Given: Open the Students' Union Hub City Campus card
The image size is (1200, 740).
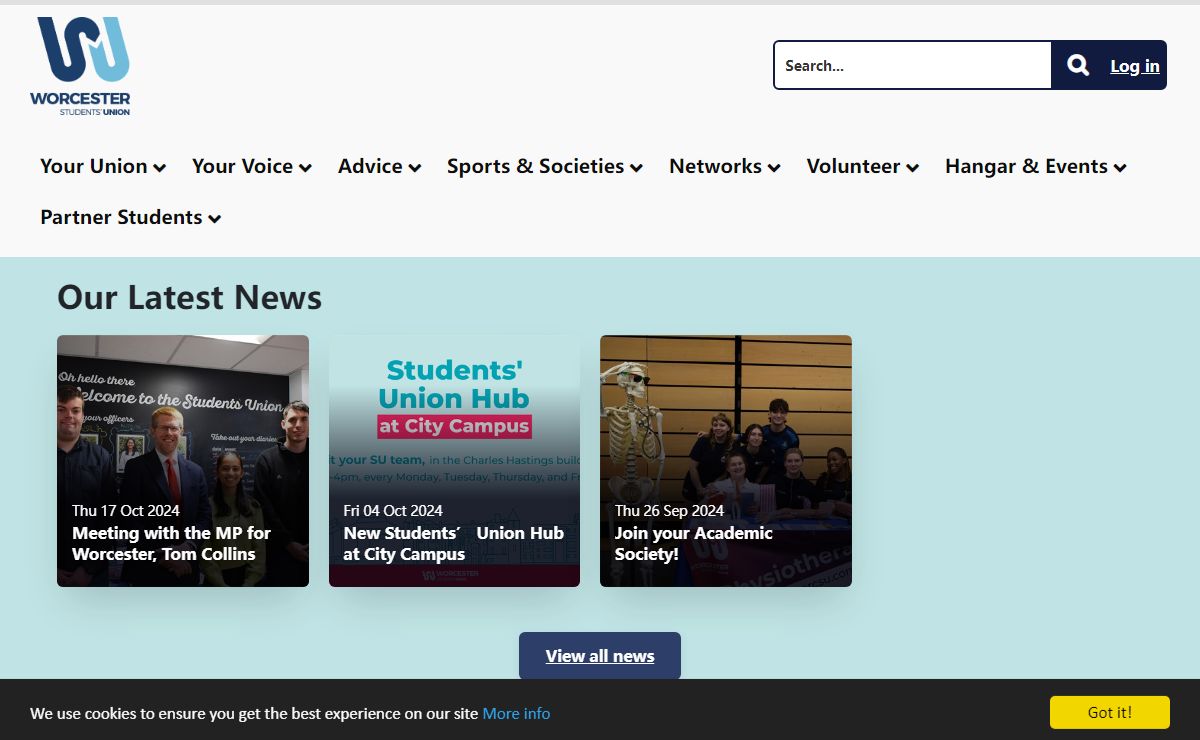Looking at the screenshot, I should [x=454, y=461].
